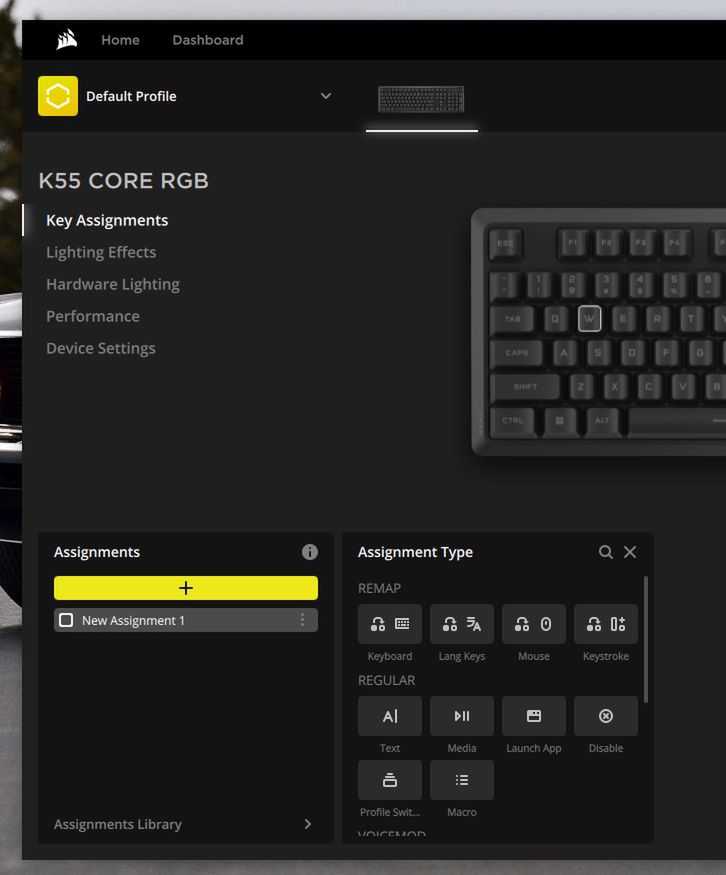Select the F2 key on keyboard preview
726x875 pixels.
(607, 243)
